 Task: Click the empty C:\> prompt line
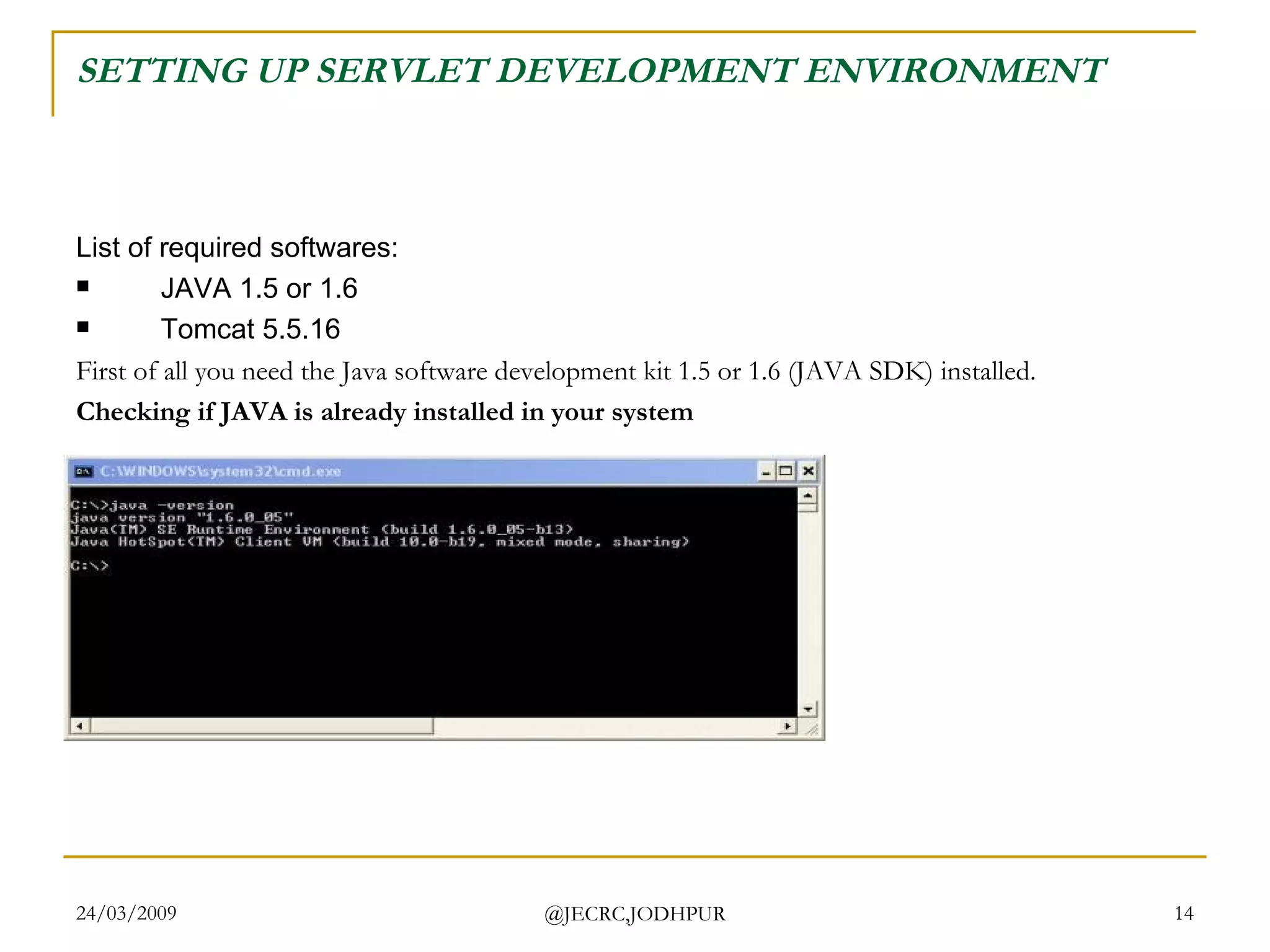[x=90, y=566]
